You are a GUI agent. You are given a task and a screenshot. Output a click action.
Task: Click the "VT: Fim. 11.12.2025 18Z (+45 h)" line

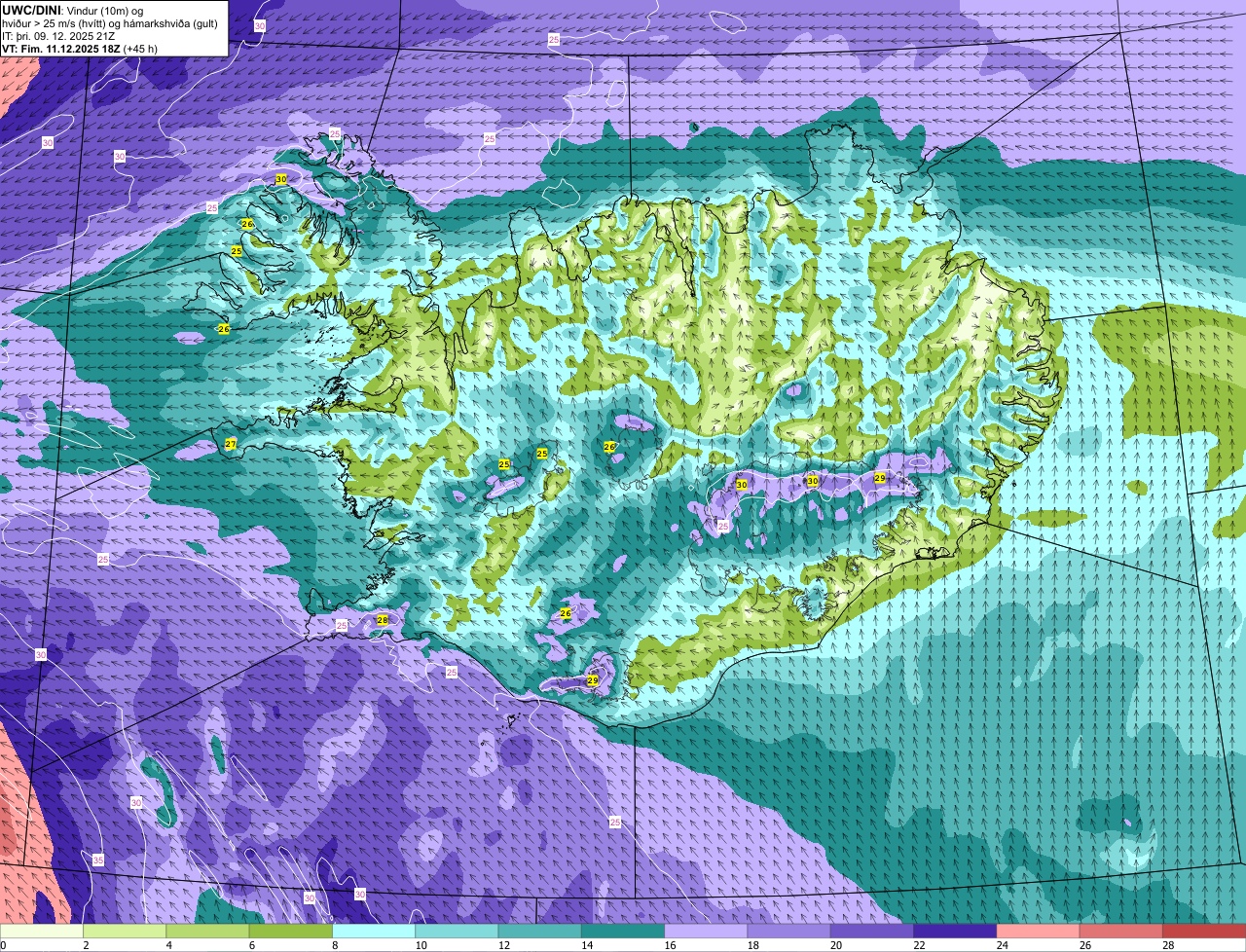point(80,49)
